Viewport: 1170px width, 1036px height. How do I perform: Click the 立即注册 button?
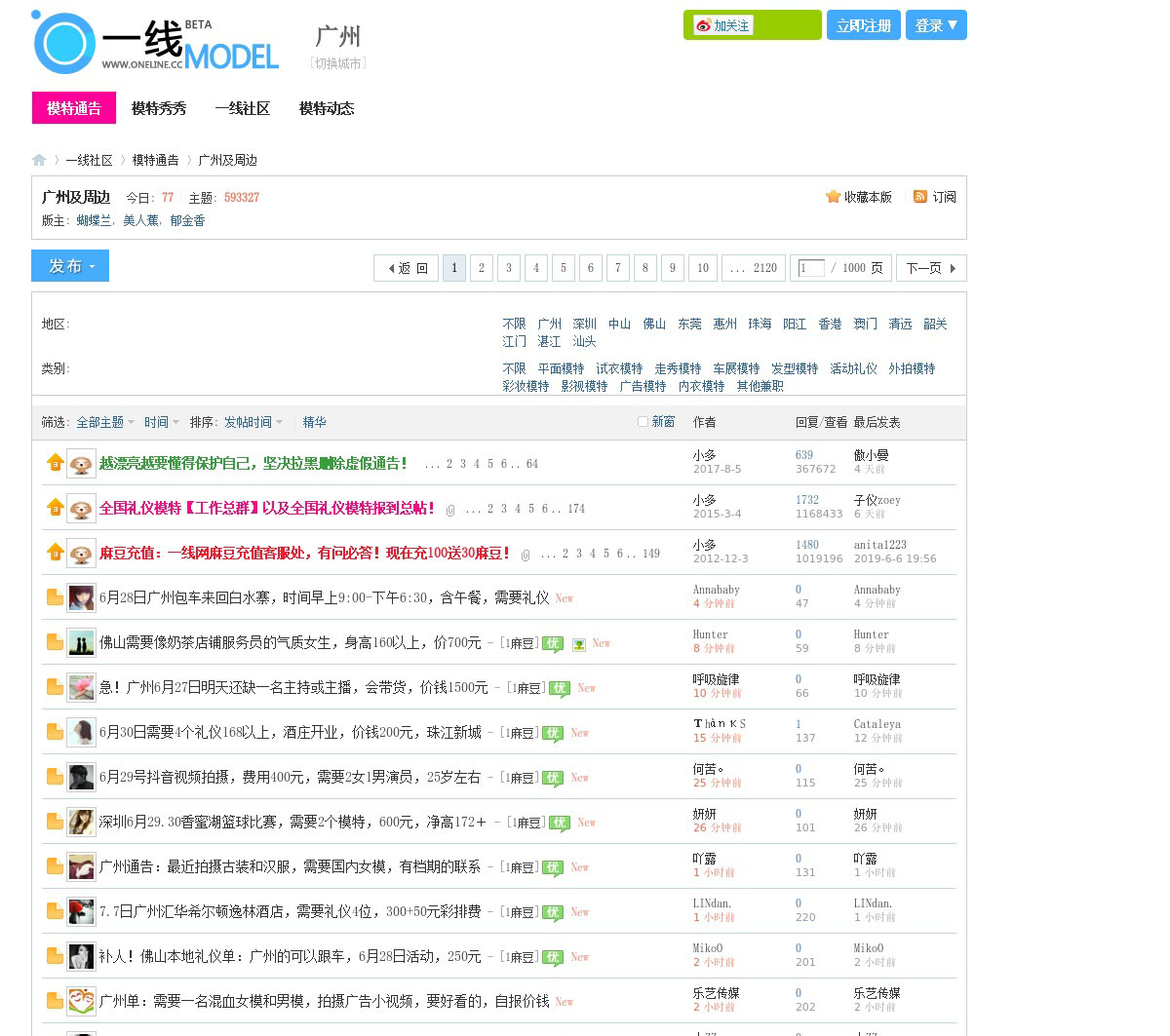point(863,25)
